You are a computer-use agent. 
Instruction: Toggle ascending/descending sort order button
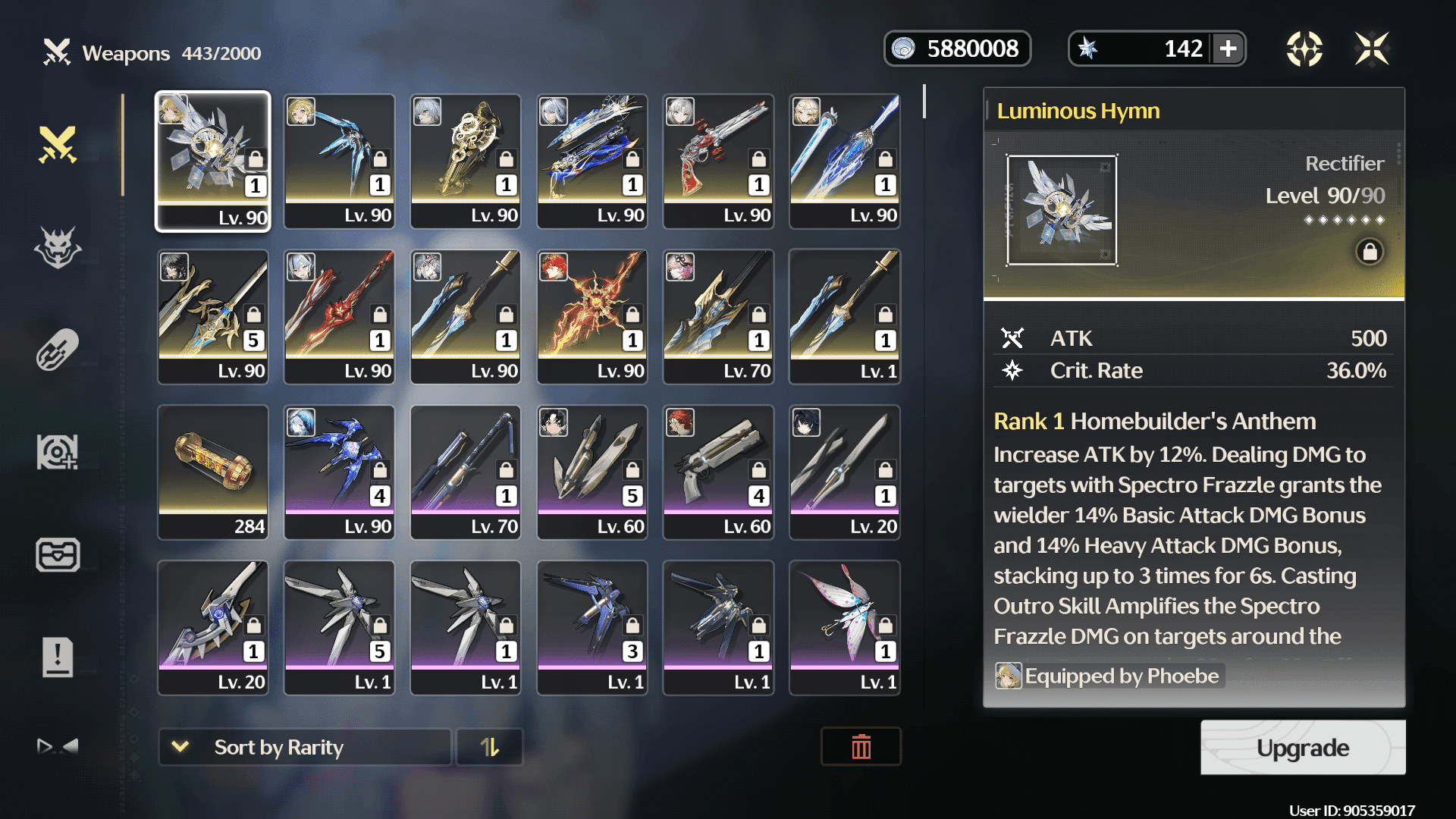pos(490,747)
